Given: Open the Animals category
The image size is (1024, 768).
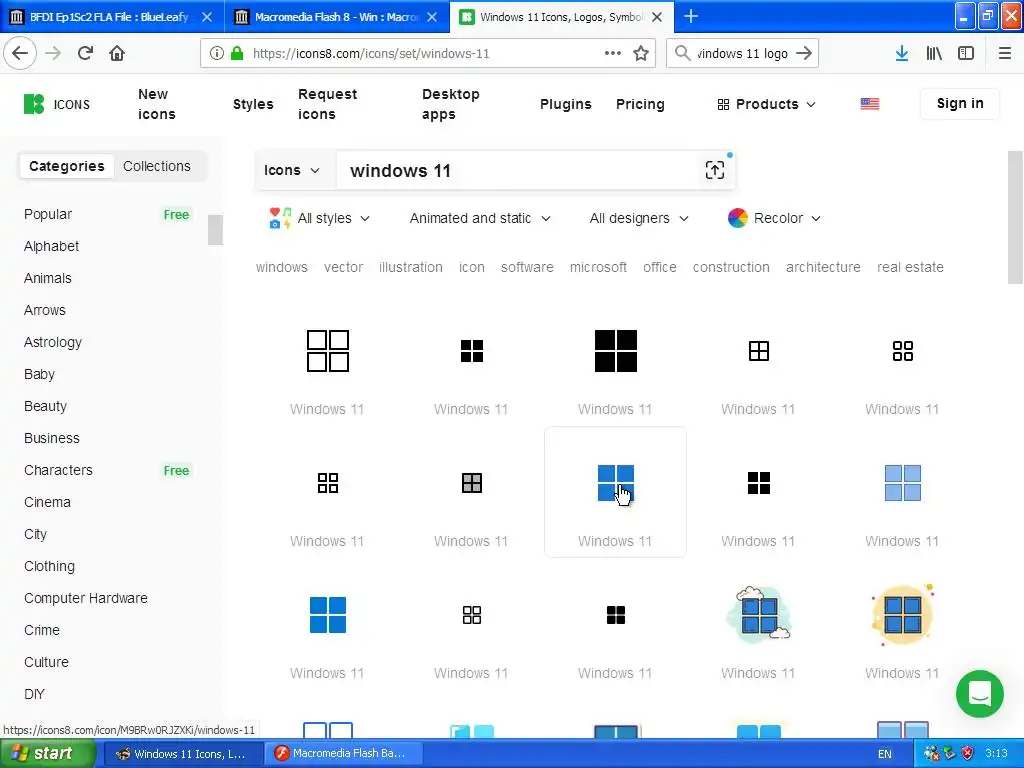Looking at the screenshot, I should point(48,278).
